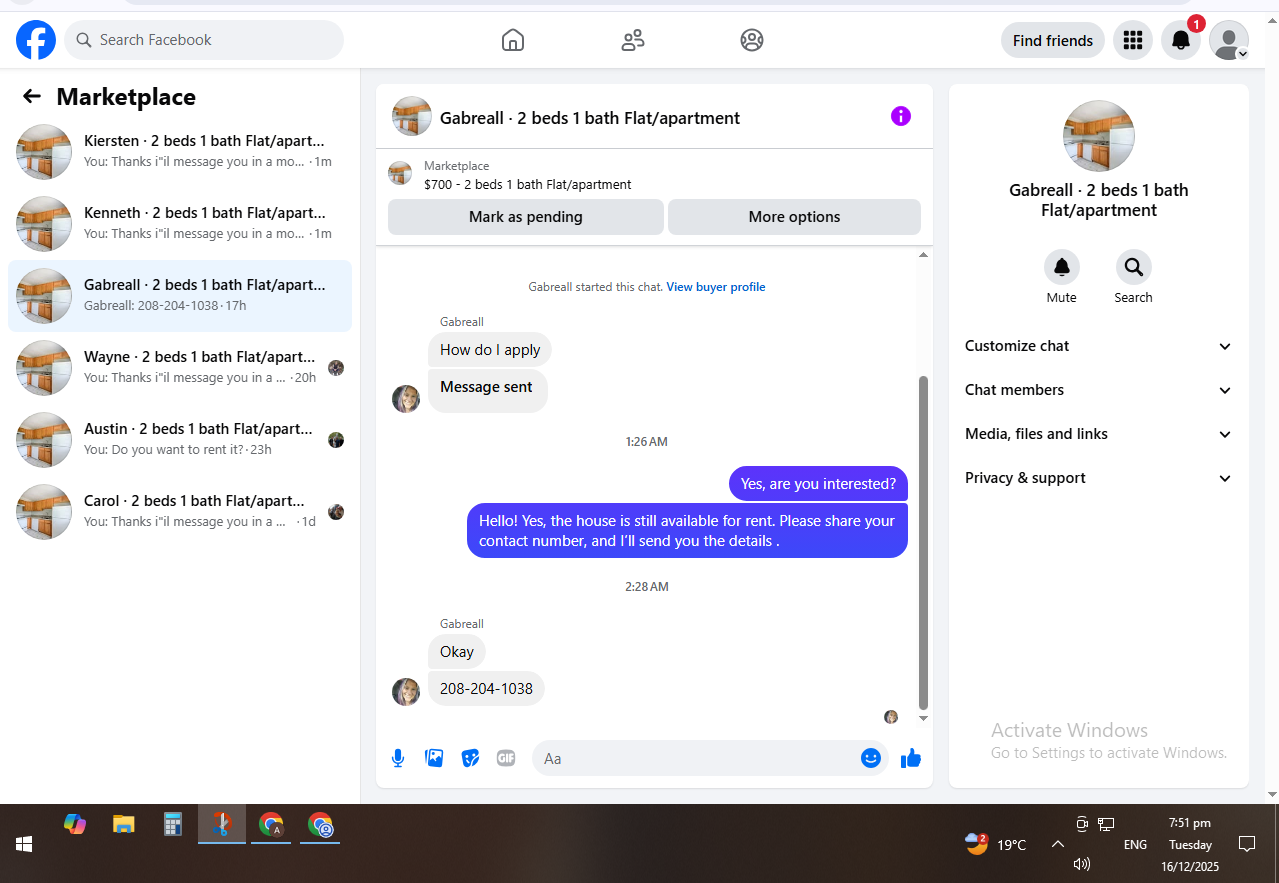Click Gabreall's avatar beside phone number message
The image size is (1279, 883).
[x=406, y=691]
